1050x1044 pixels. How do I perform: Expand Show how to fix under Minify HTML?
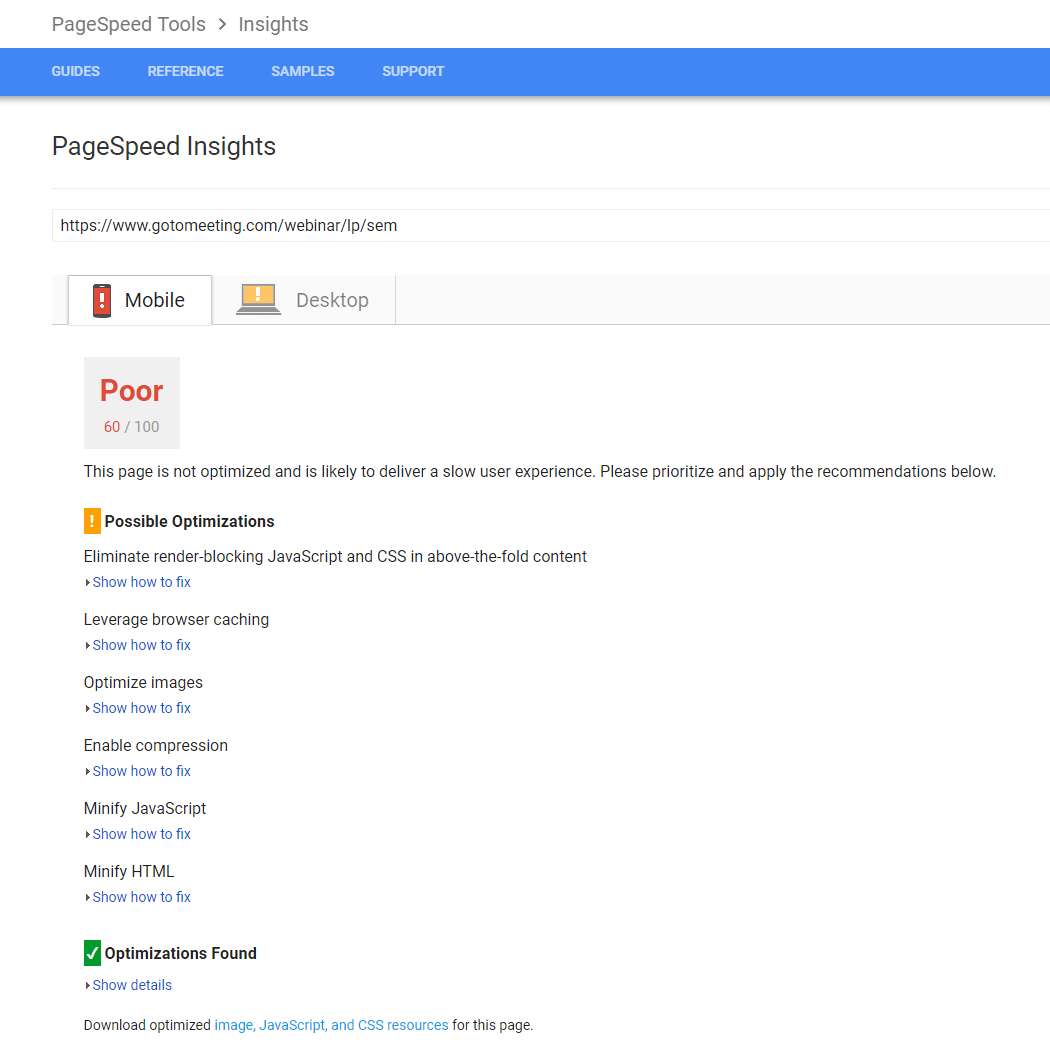tap(141, 897)
